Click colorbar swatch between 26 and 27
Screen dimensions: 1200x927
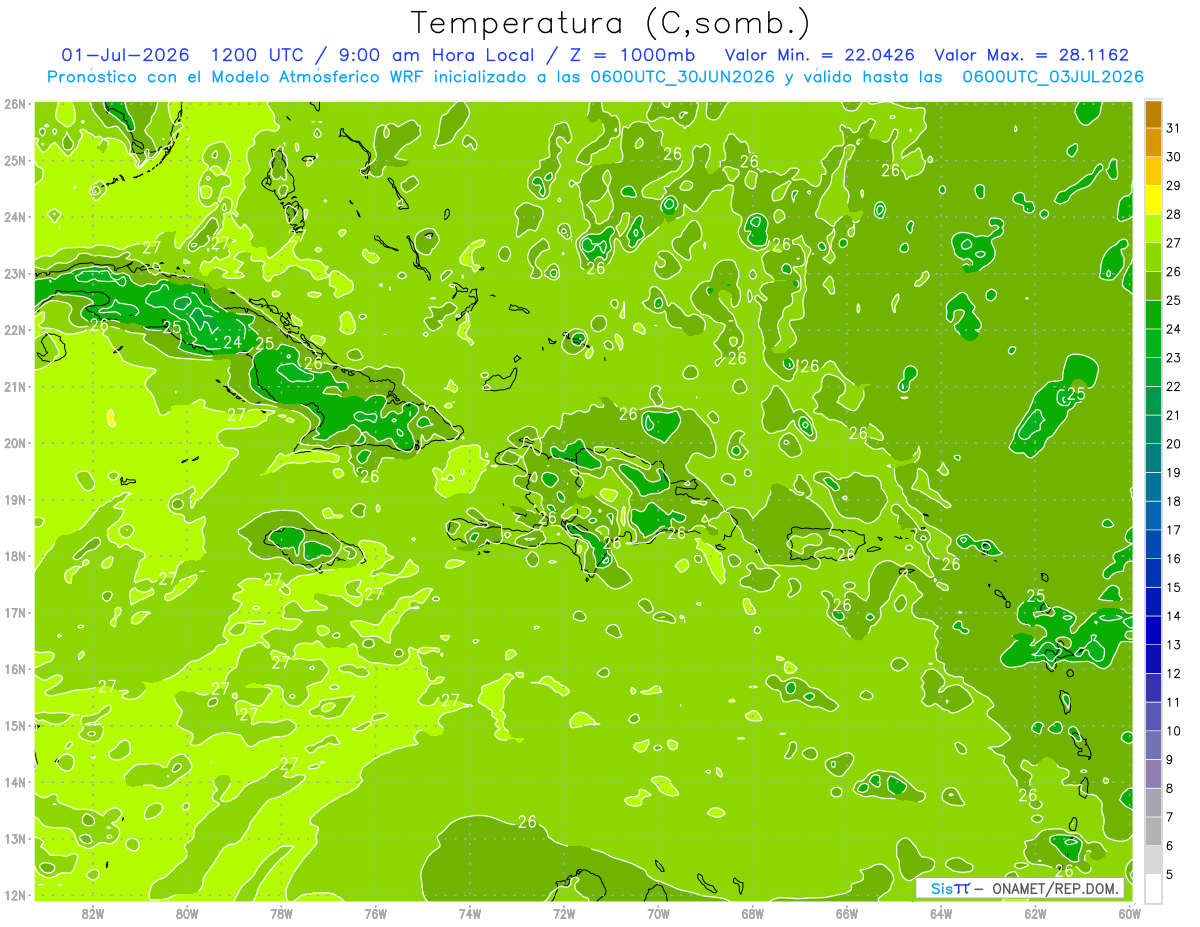(1153, 257)
